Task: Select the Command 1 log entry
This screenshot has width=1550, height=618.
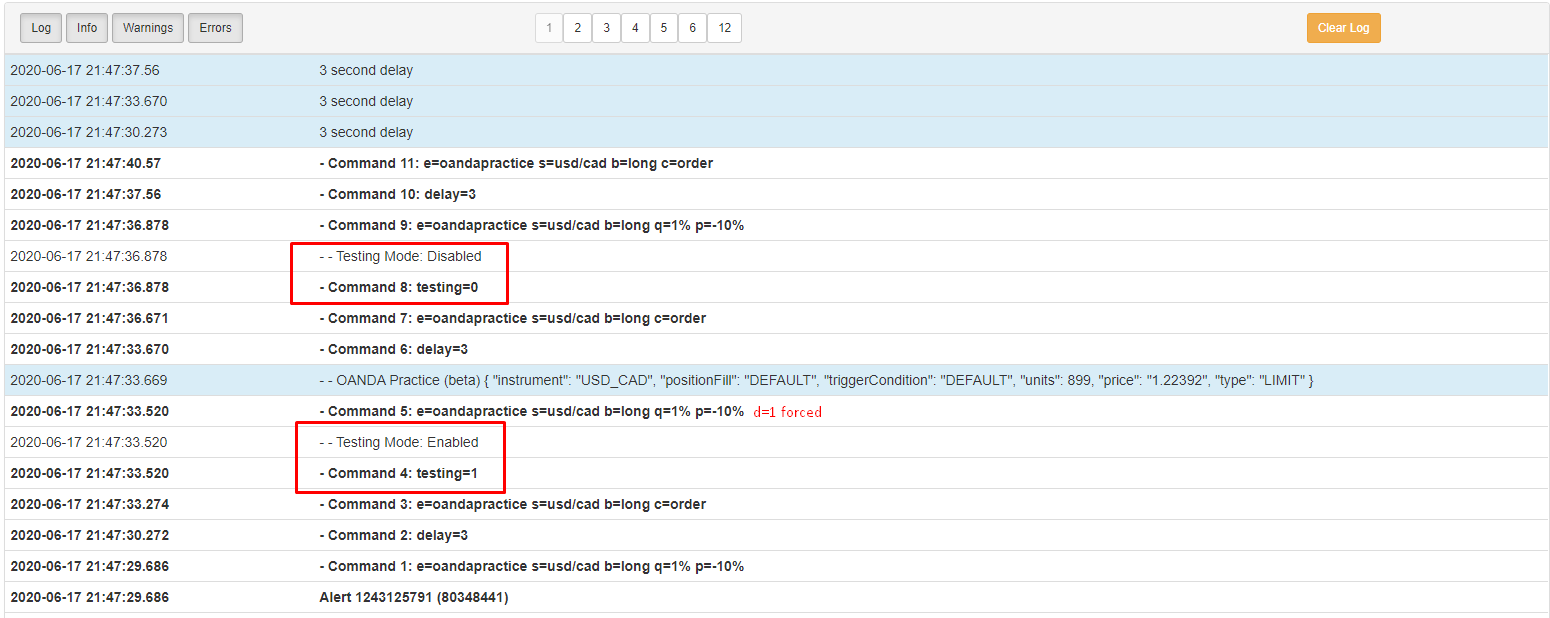Action: click(531, 566)
